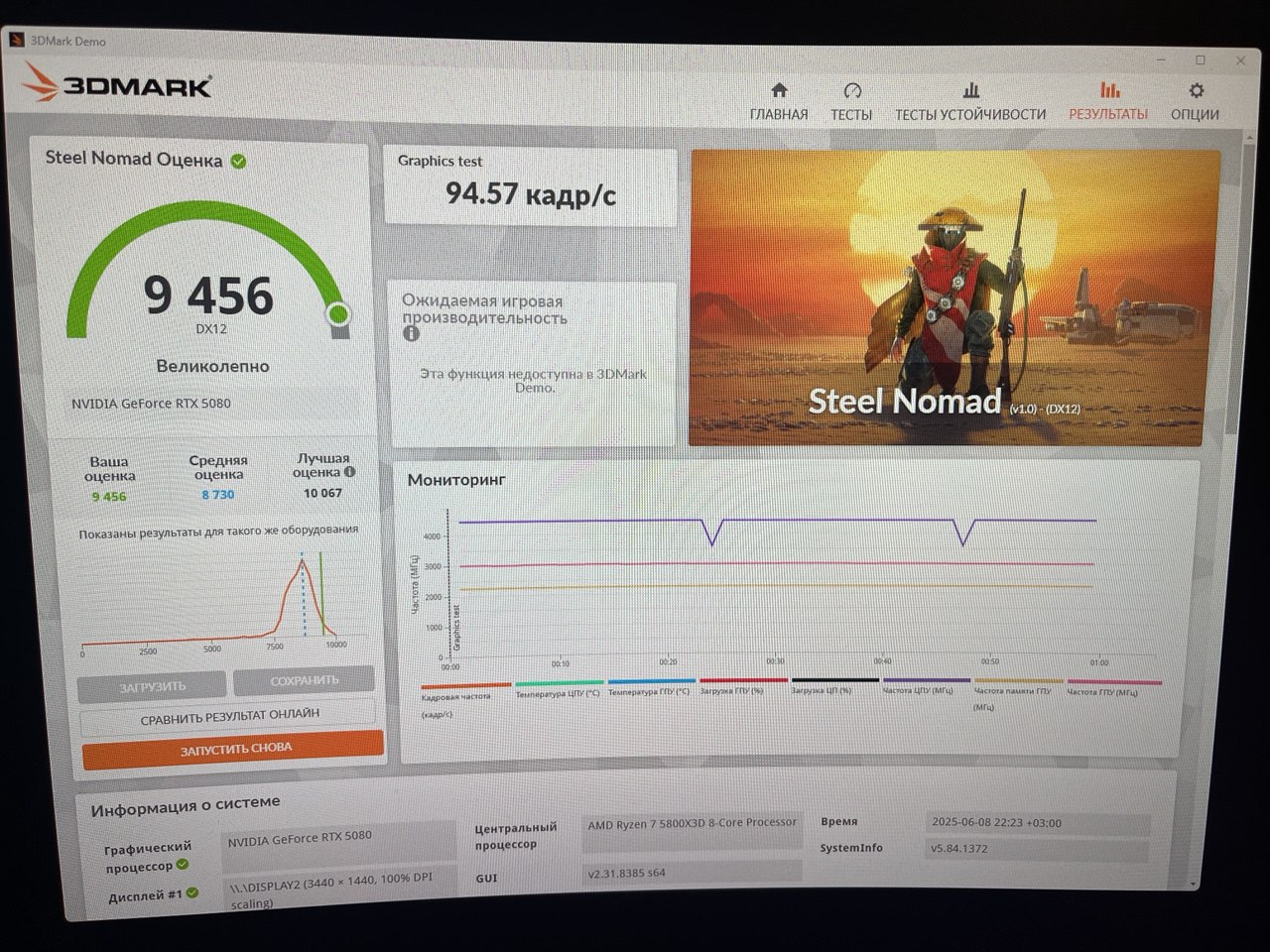
Task: Toggle the Температура ГПУ legend series
Action: pos(650,687)
